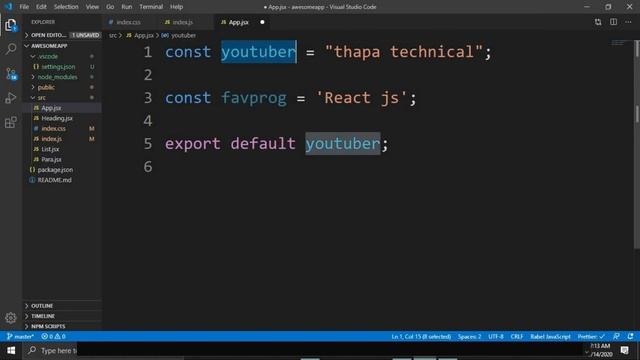Click the feedback icon in status bar
The width and height of the screenshot is (640, 360).
[616, 336]
